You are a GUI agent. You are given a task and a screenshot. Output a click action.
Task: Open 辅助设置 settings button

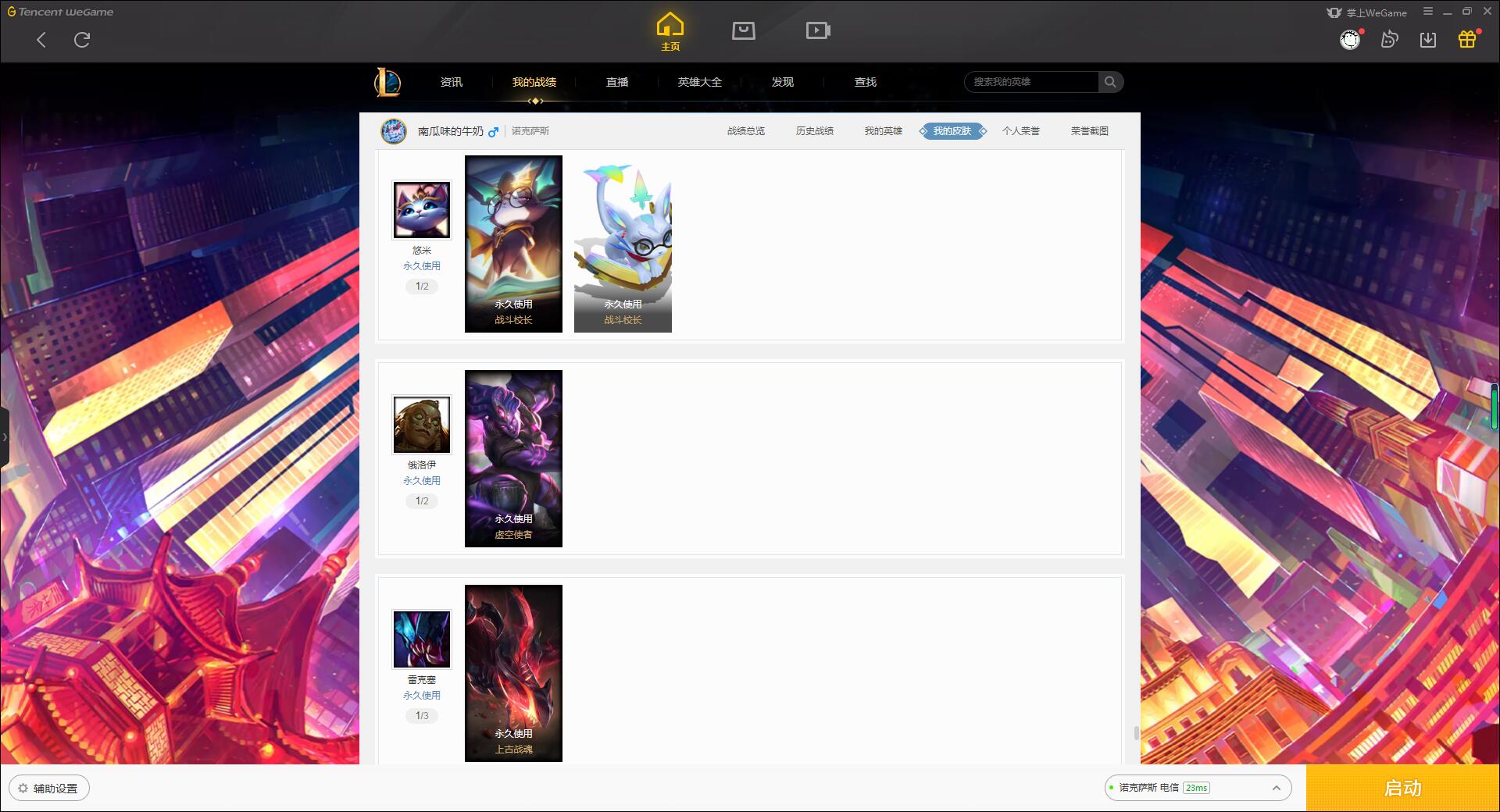coord(49,789)
